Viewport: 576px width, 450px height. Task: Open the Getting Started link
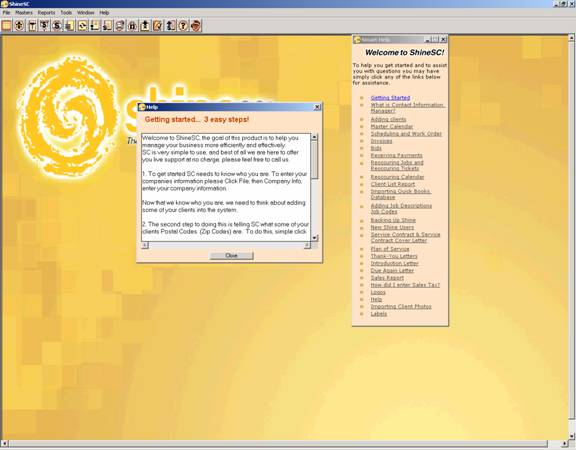click(x=390, y=98)
